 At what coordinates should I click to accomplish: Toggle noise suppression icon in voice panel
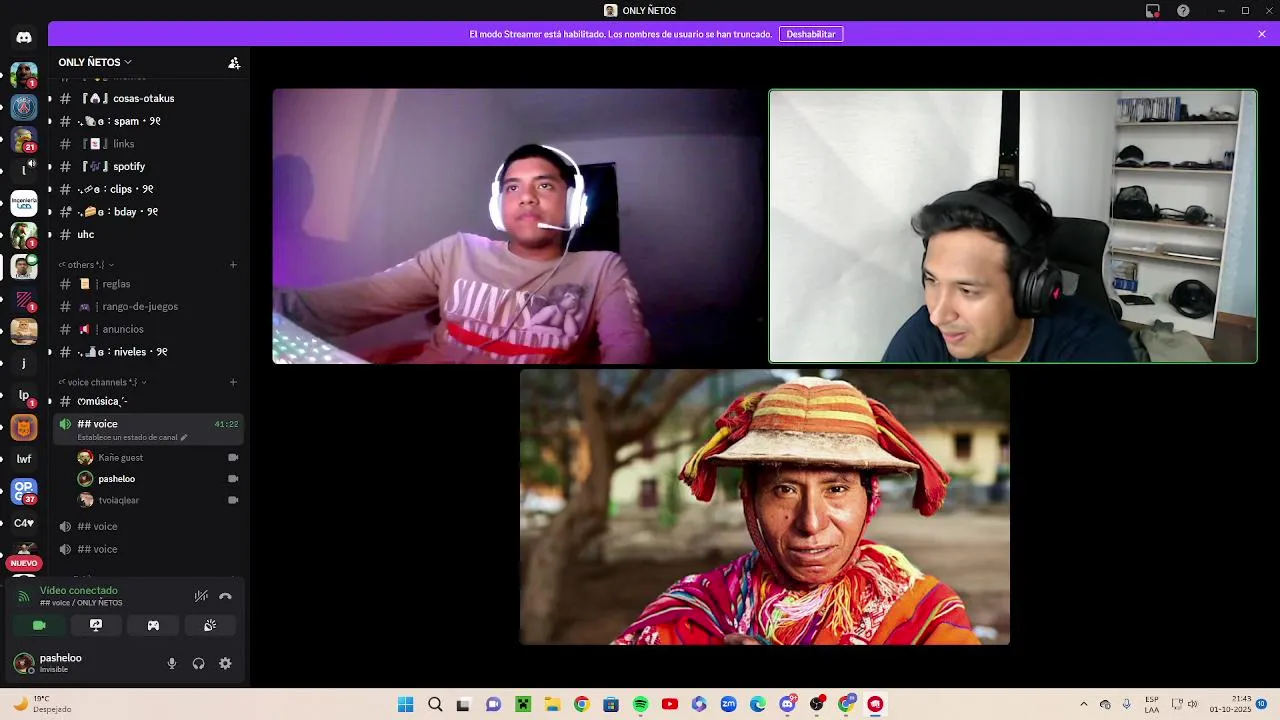pyautogui.click(x=201, y=596)
